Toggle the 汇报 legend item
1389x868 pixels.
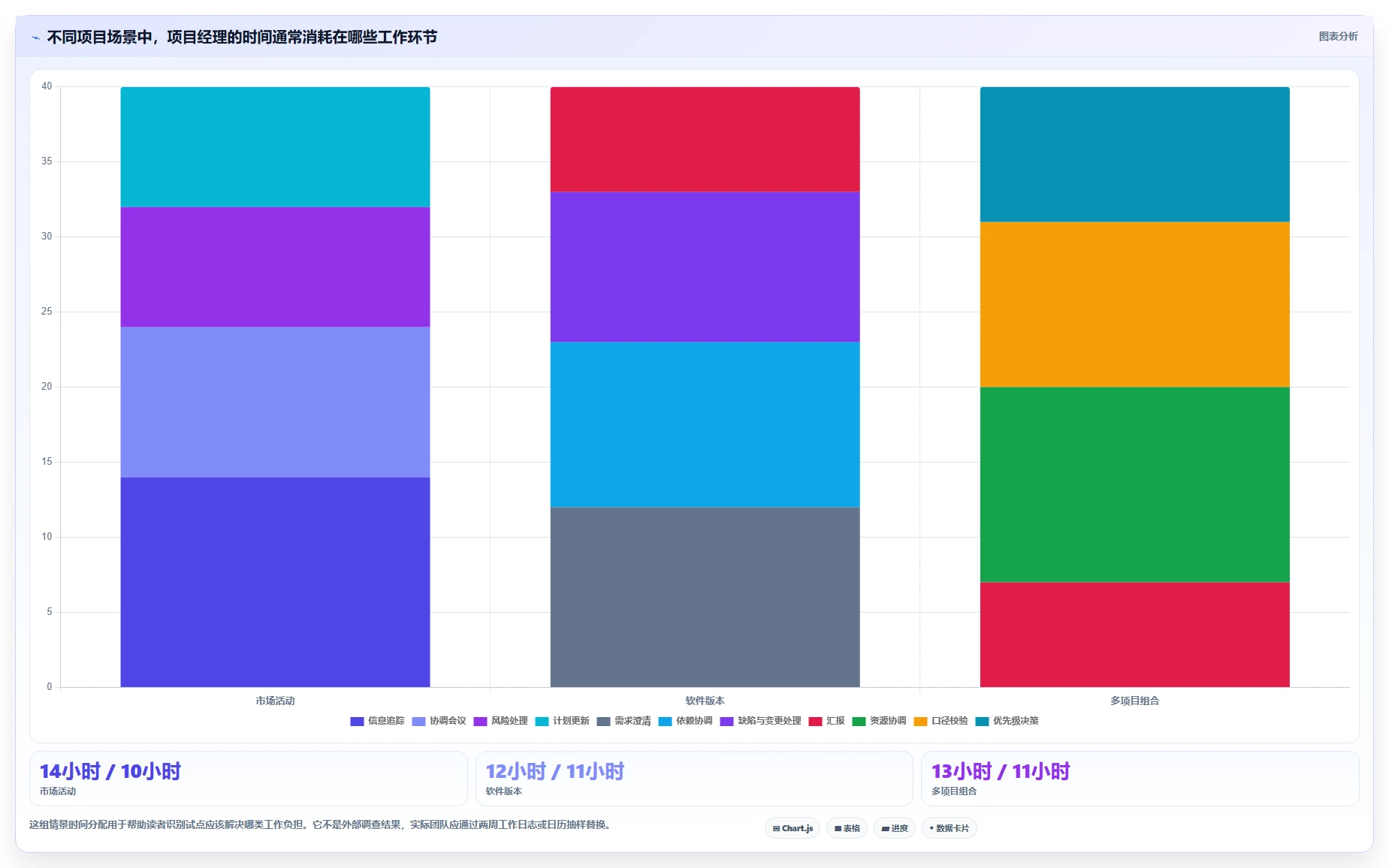pos(826,721)
